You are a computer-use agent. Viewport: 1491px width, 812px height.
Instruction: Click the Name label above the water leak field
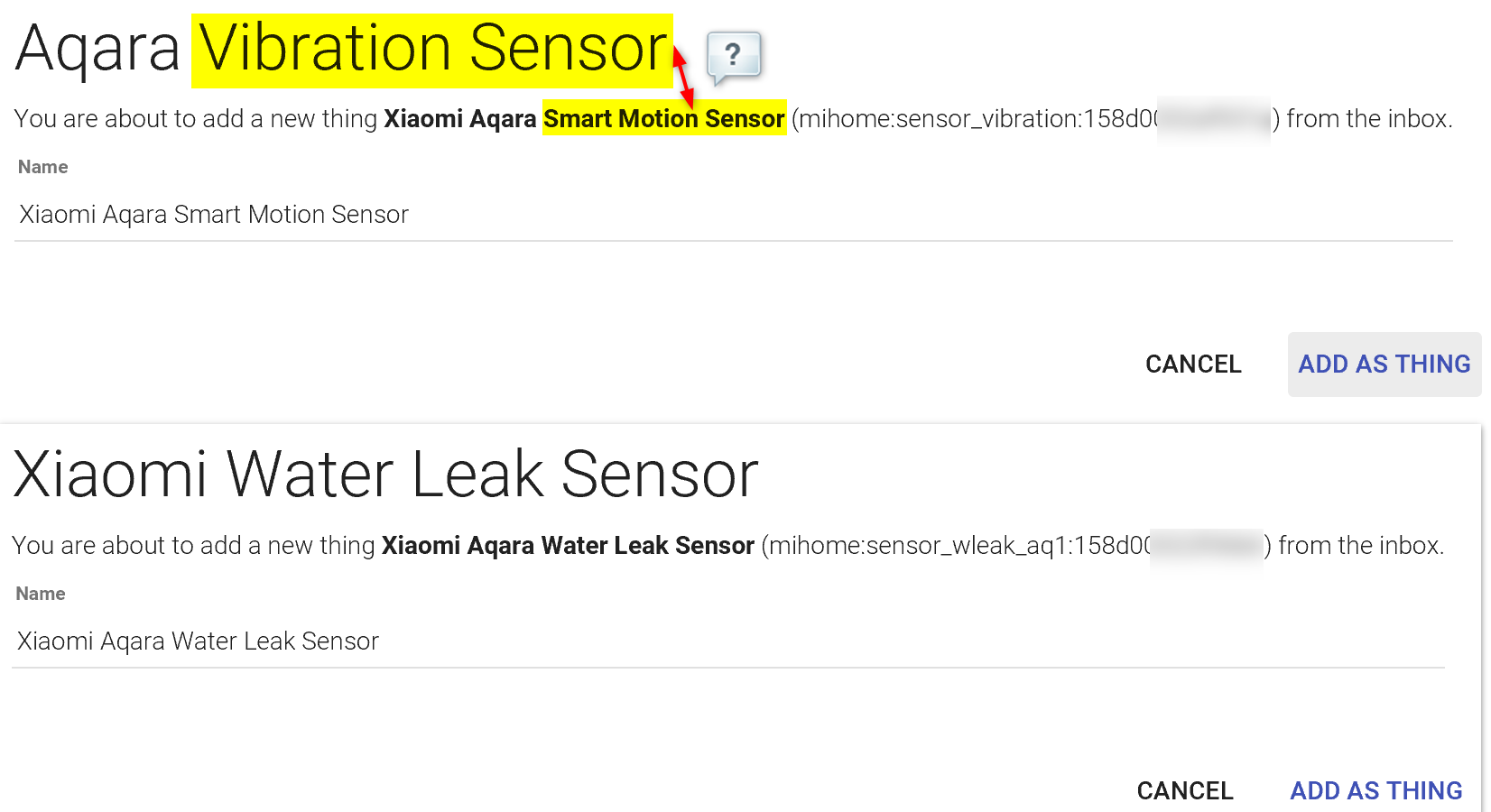tap(41, 594)
